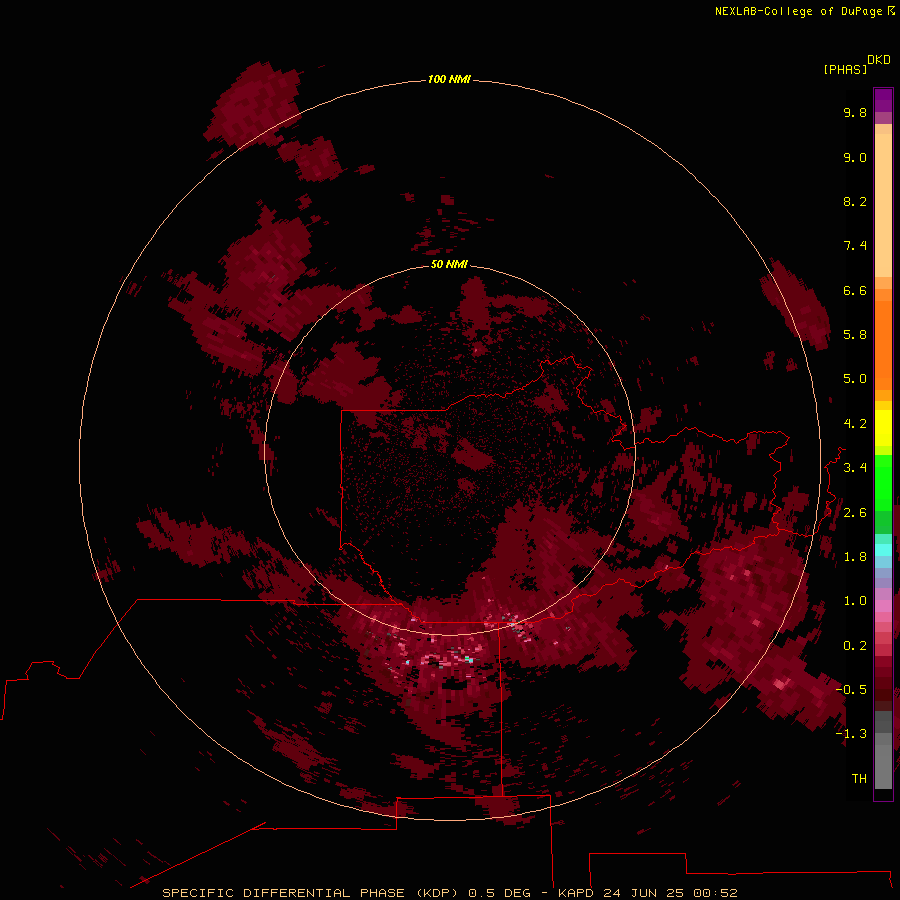The width and height of the screenshot is (900, 900).
Task: Click the gray band of color bar
Action: coord(883,749)
